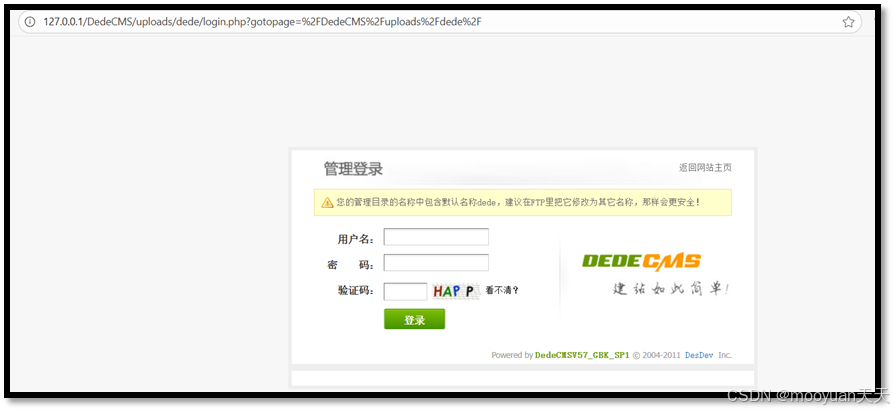Click the 'Powered by' footer text
The height and width of the screenshot is (411, 894).
click(512, 355)
